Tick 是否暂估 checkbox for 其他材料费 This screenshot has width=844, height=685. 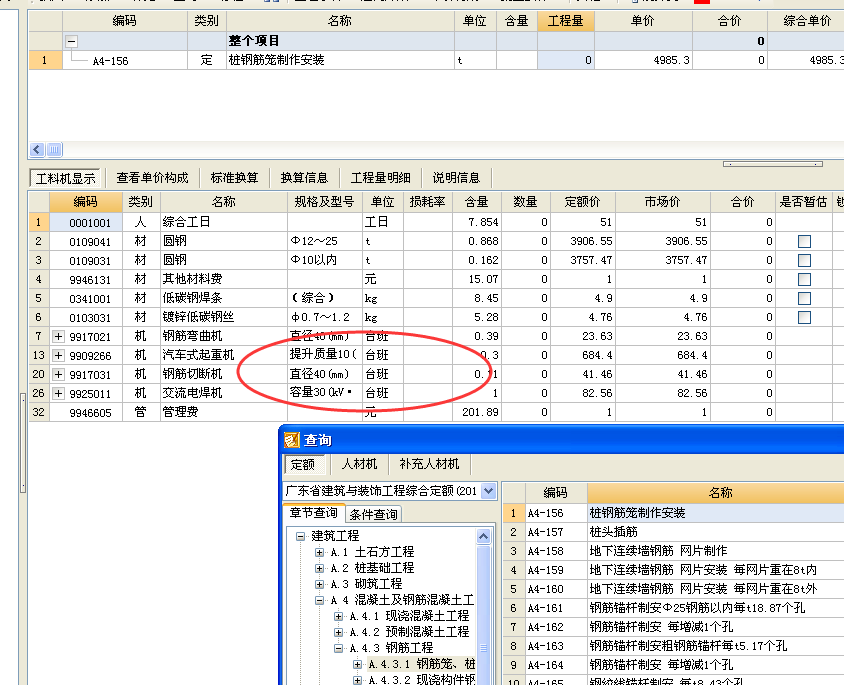click(804, 279)
